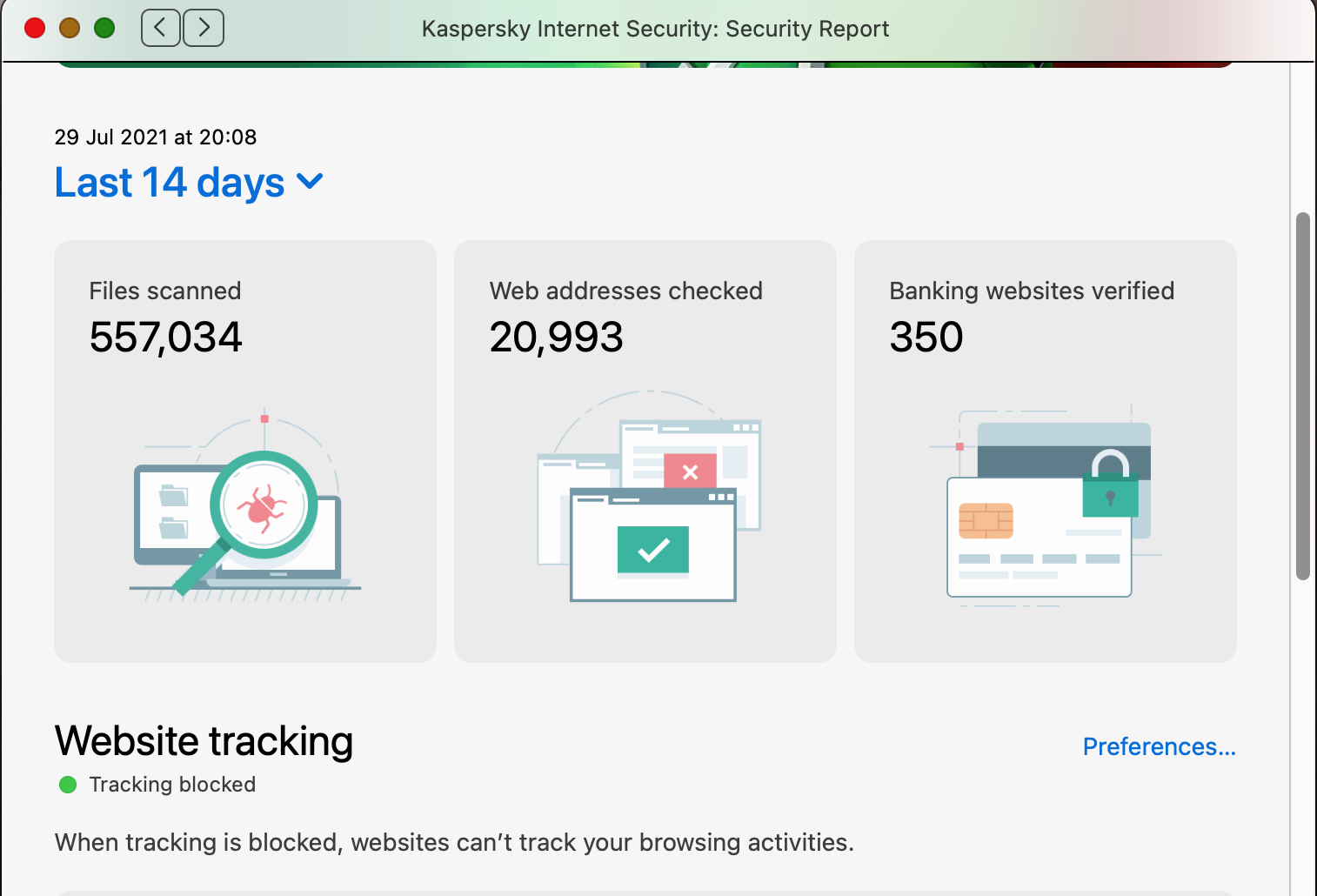This screenshot has width=1317, height=896.
Task: Open the Last 14 days period dropdown
Action: click(189, 183)
